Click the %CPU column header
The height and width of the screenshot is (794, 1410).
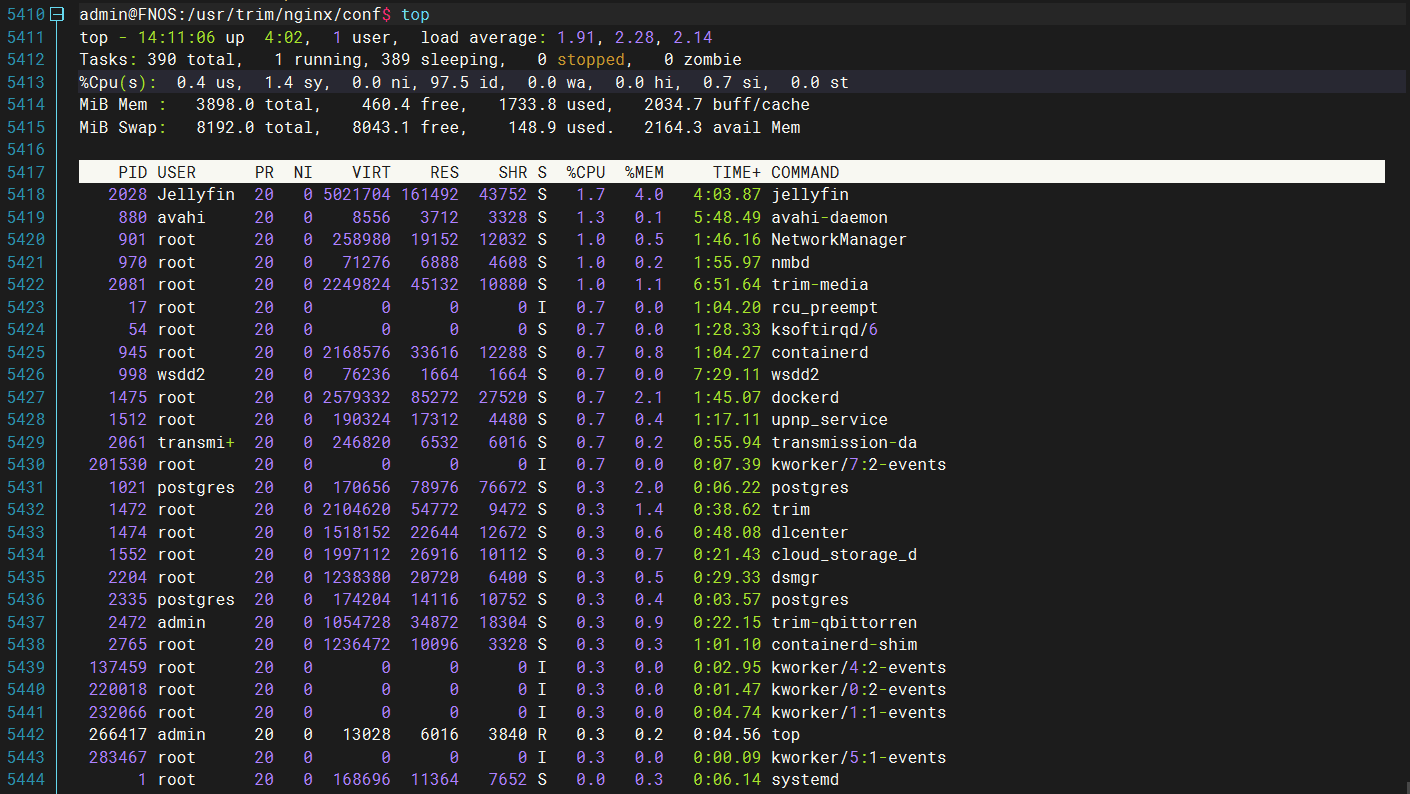tap(586, 172)
